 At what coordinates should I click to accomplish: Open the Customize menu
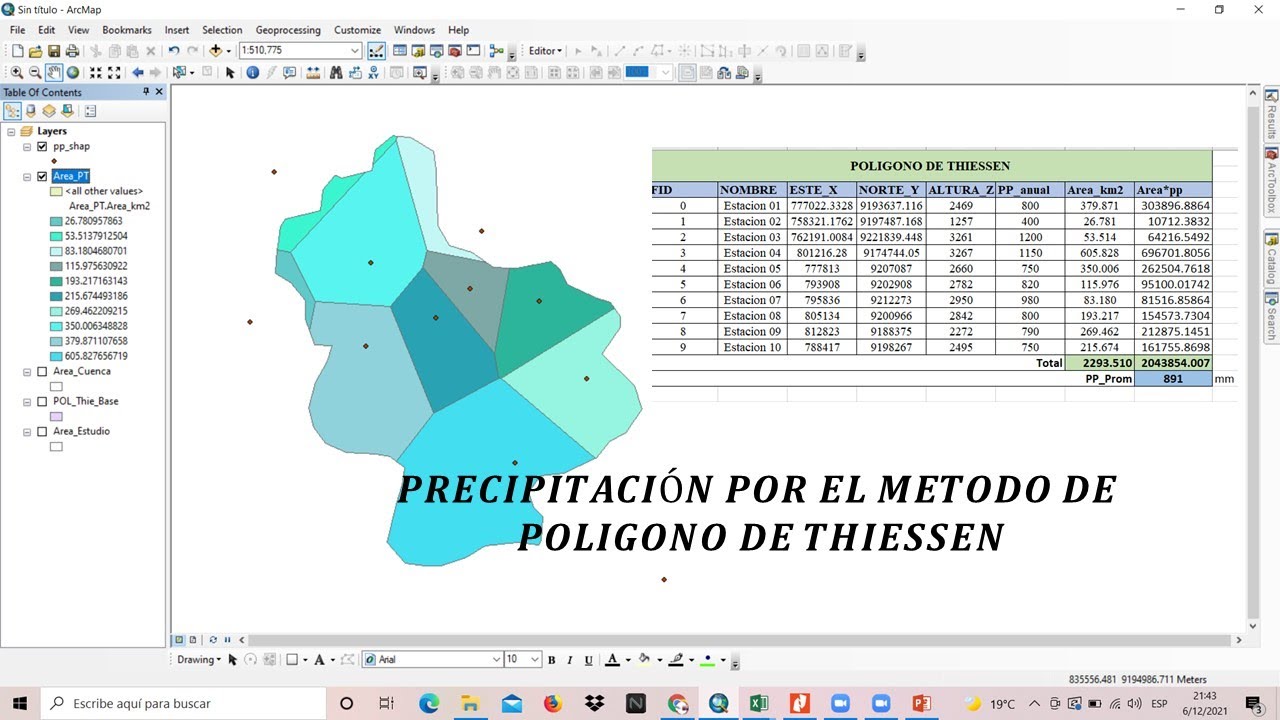point(357,30)
